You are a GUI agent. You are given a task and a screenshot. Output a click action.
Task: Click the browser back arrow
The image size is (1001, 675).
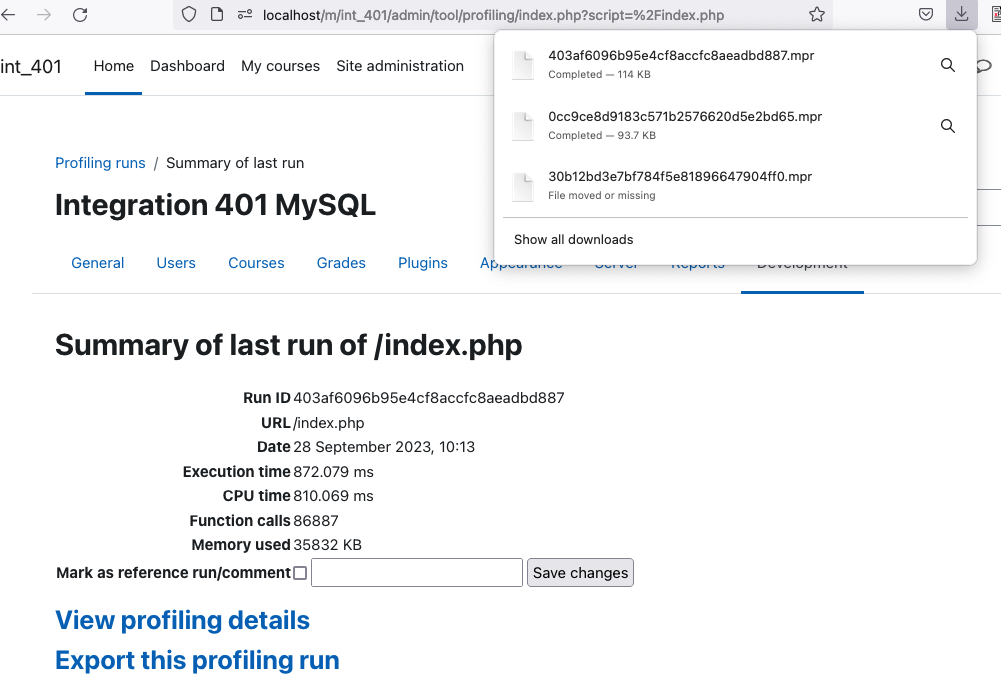[x=8, y=14]
